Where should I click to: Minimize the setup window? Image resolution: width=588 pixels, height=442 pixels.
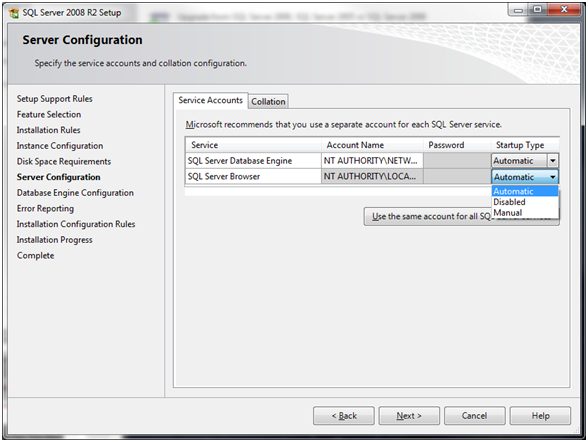[x=519, y=9]
